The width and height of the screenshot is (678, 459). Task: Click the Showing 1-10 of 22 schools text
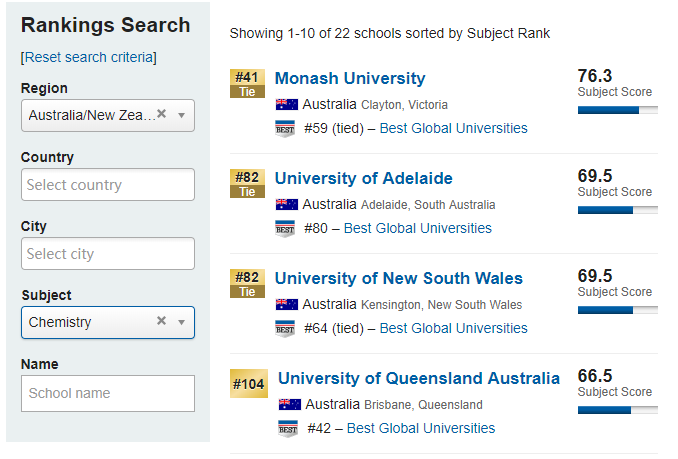(x=390, y=33)
